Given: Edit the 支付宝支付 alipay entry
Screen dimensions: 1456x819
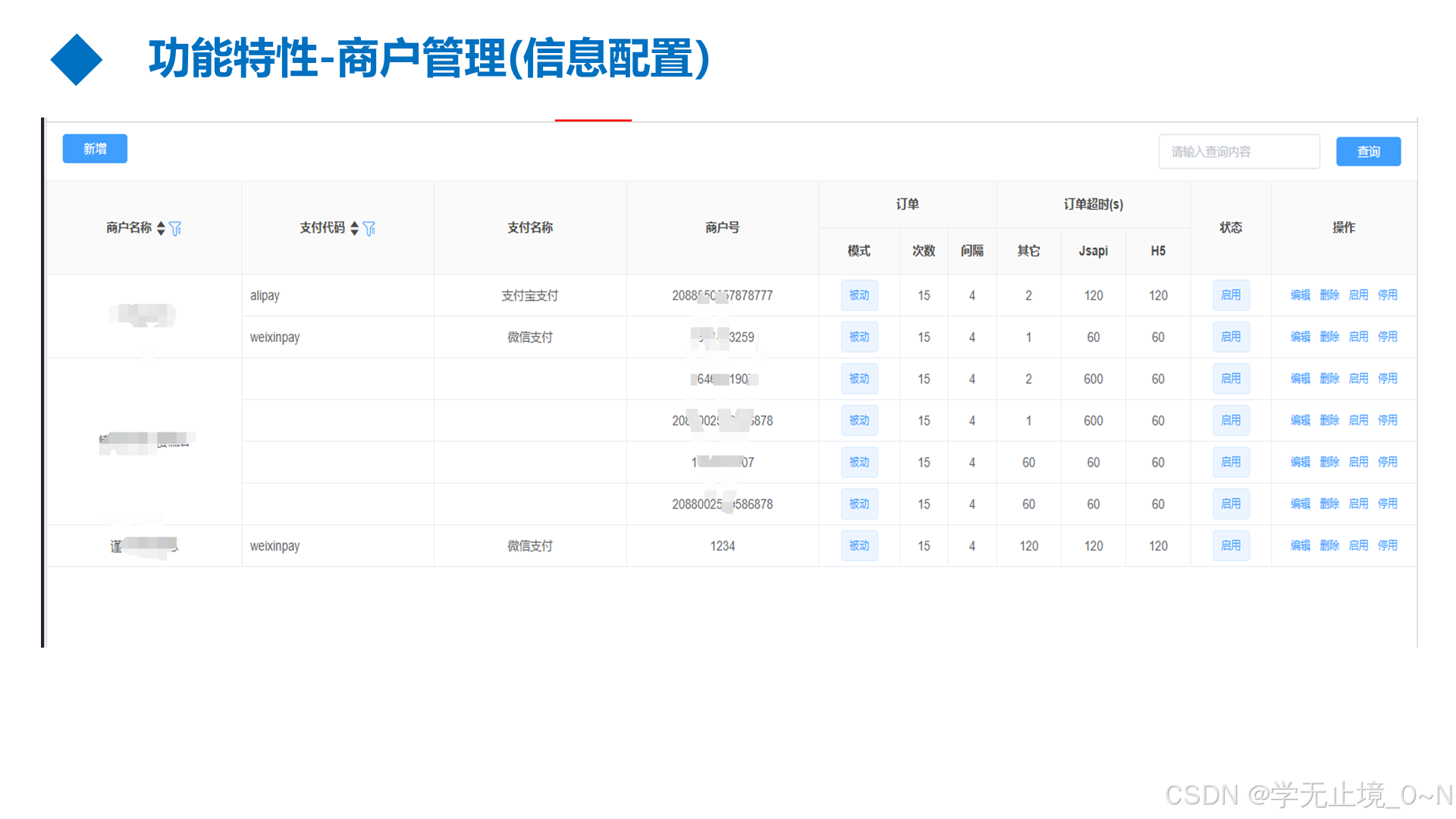Looking at the screenshot, I should coord(1300,295).
